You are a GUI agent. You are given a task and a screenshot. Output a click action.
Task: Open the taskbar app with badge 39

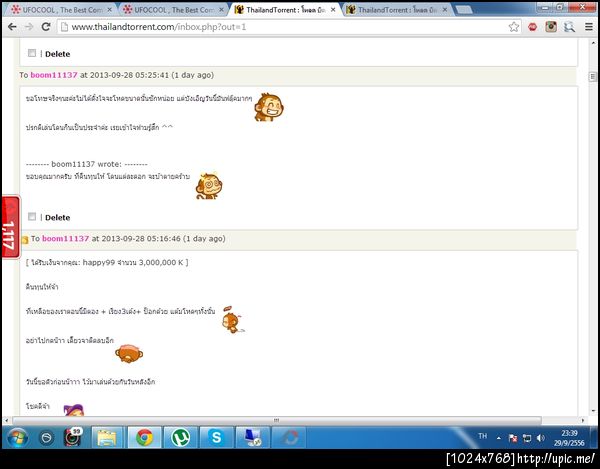[x=73, y=437]
